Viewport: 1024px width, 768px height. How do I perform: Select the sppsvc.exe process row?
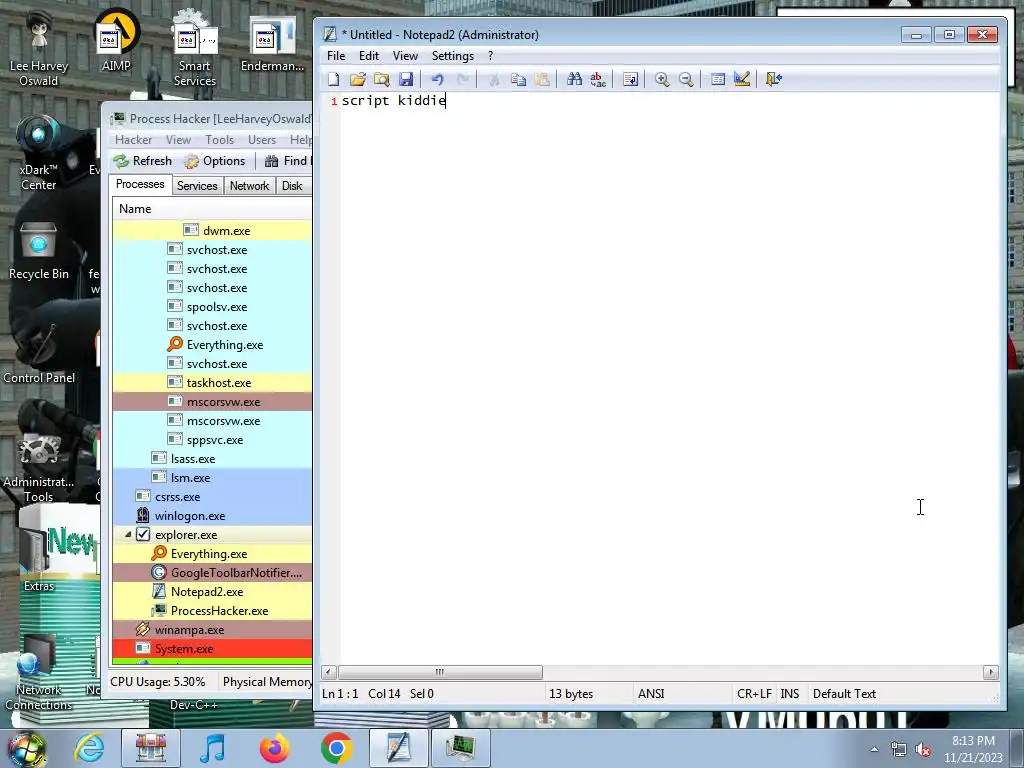pyautogui.click(x=212, y=440)
